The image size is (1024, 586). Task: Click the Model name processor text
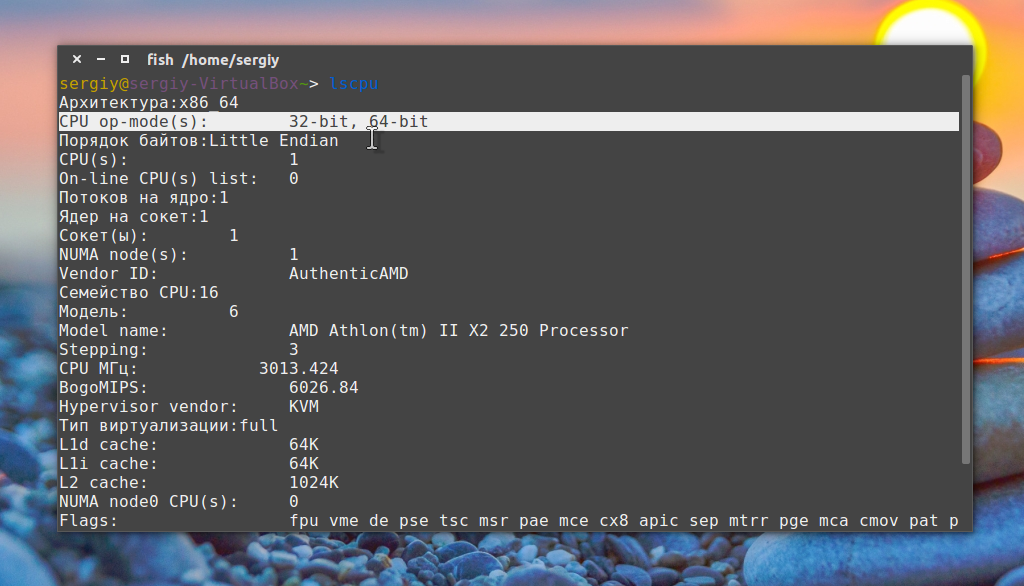(458, 331)
